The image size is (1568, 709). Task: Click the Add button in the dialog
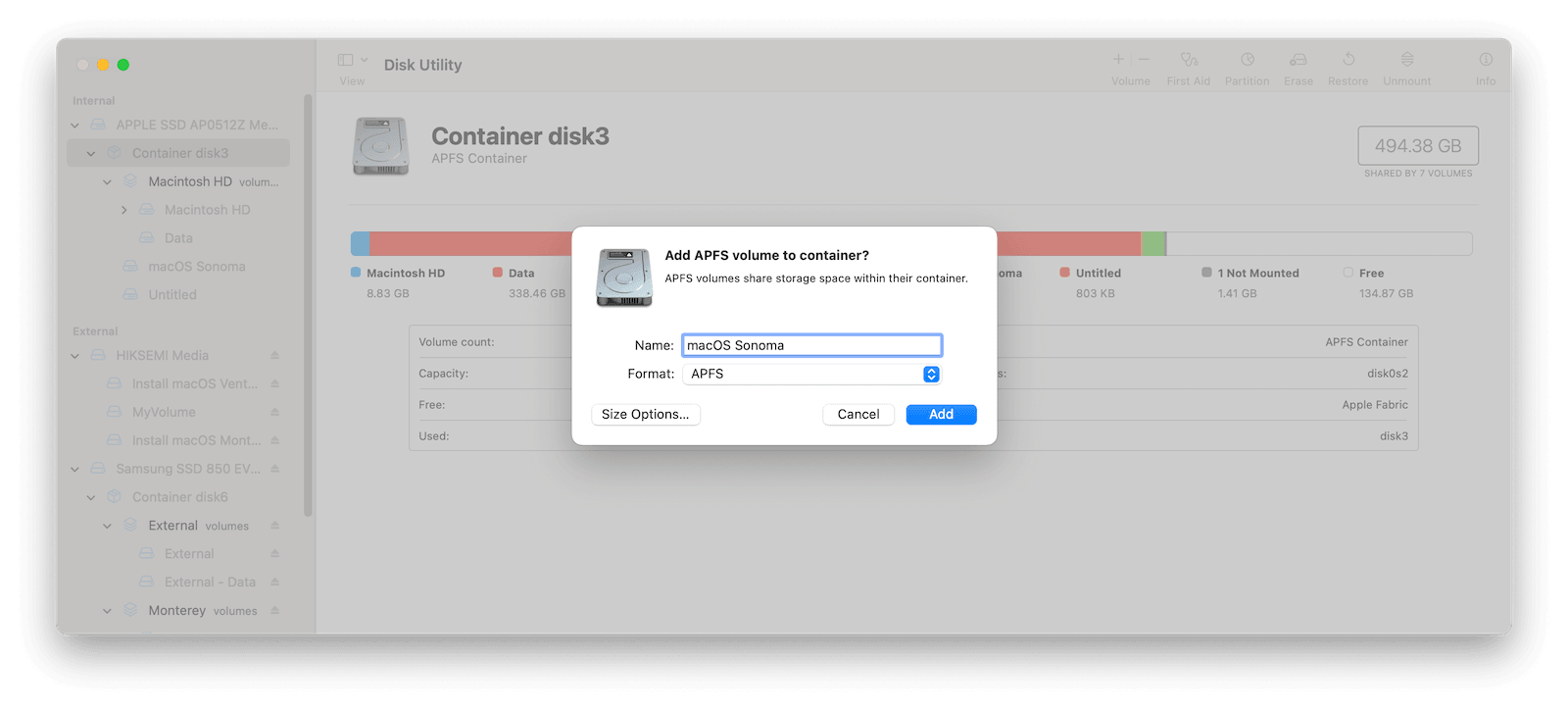click(x=941, y=415)
